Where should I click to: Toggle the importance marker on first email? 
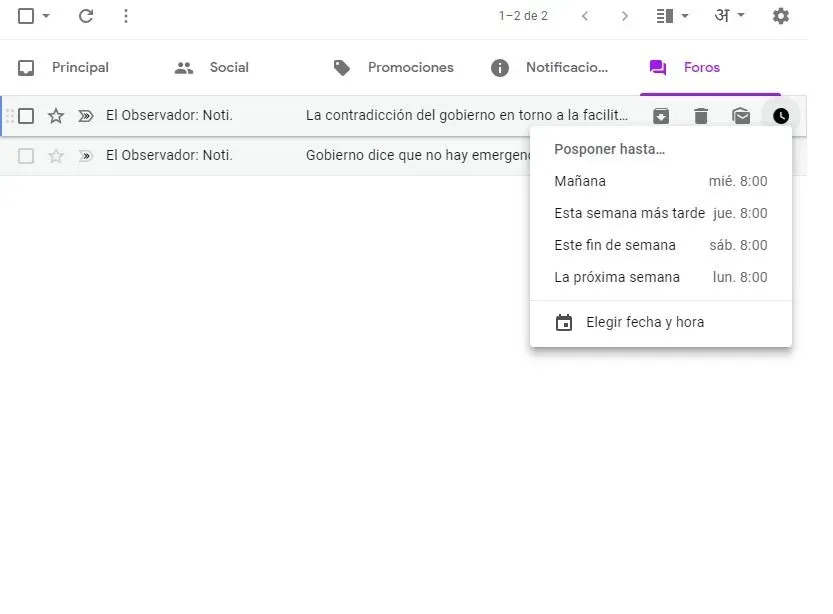(86, 116)
